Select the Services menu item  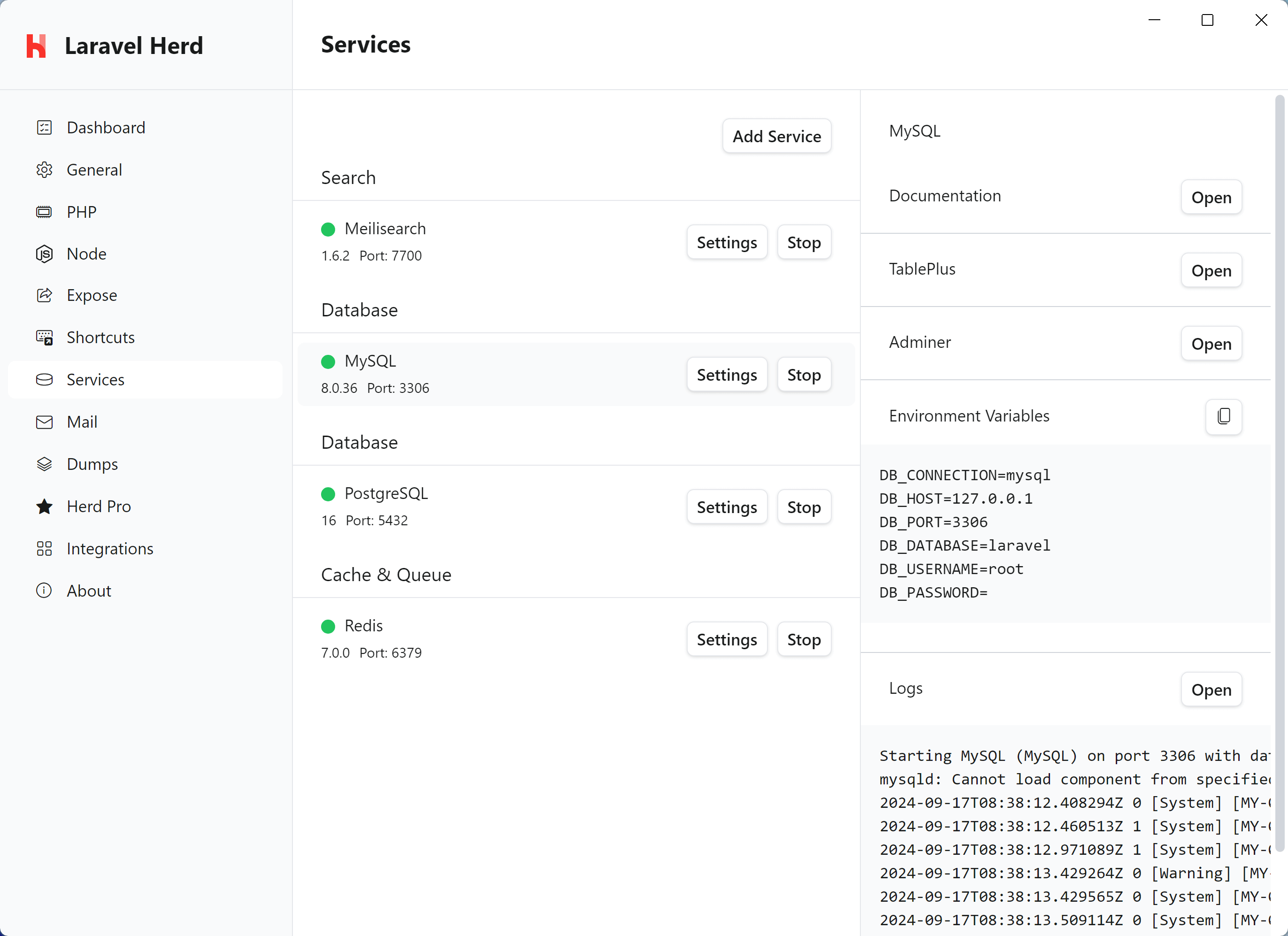coord(95,379)
